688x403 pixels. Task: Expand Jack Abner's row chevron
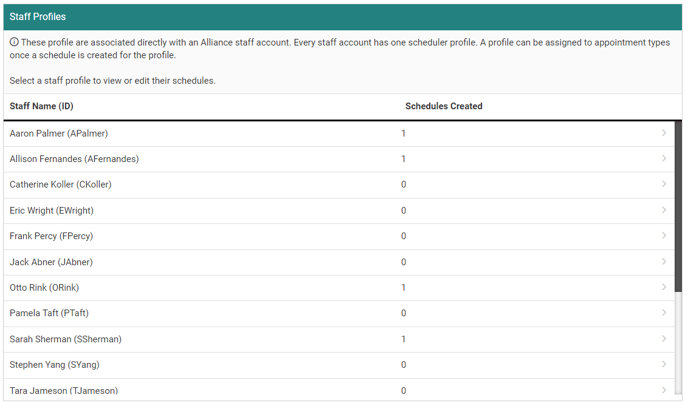[x=664, y=262]
